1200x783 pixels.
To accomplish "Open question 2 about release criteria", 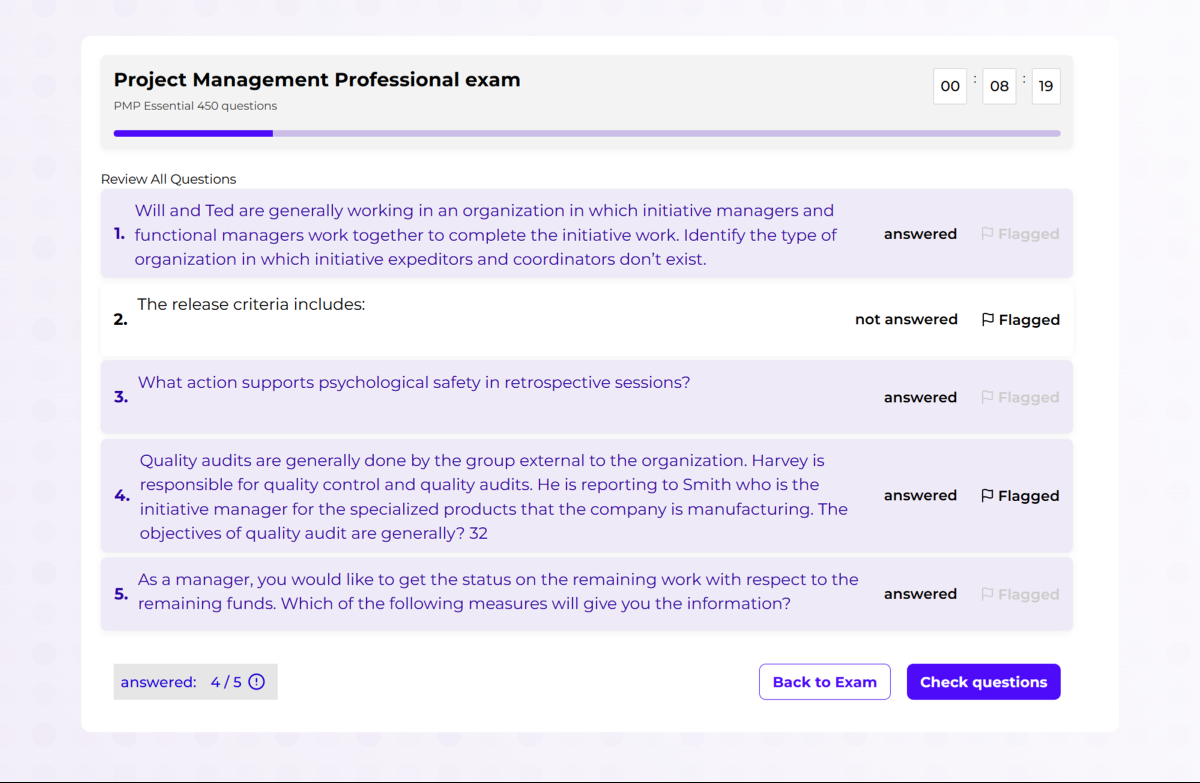I will click(x=251, y=304).
